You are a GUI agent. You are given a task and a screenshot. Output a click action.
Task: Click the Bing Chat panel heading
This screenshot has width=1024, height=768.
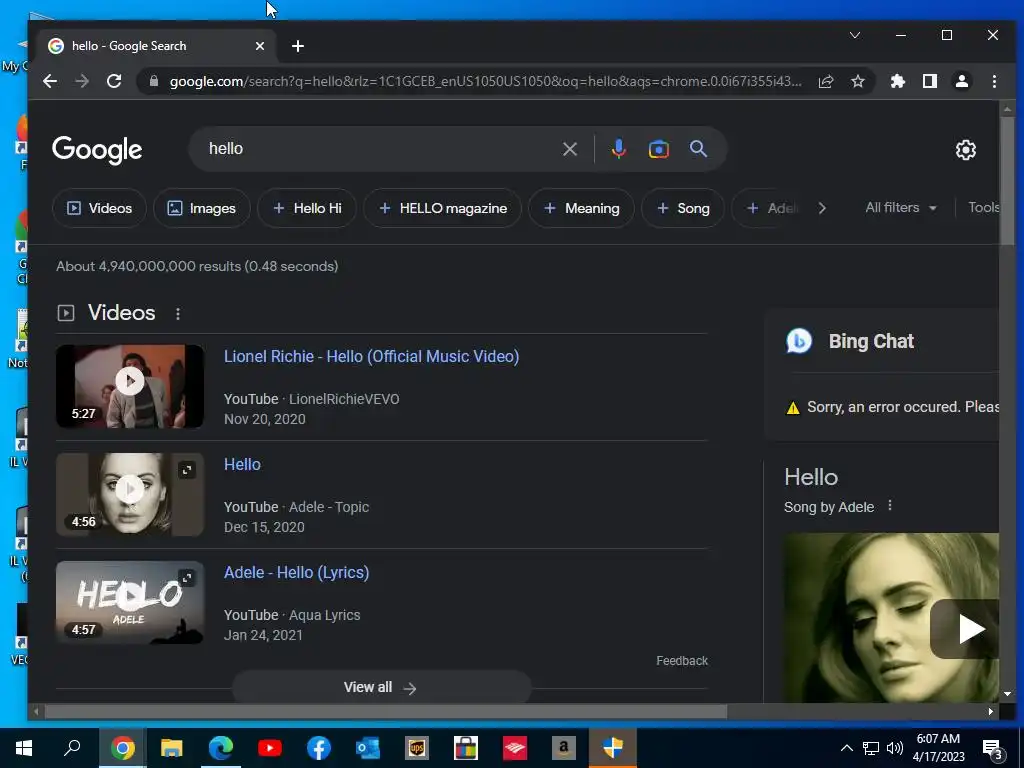pos(871,341)
